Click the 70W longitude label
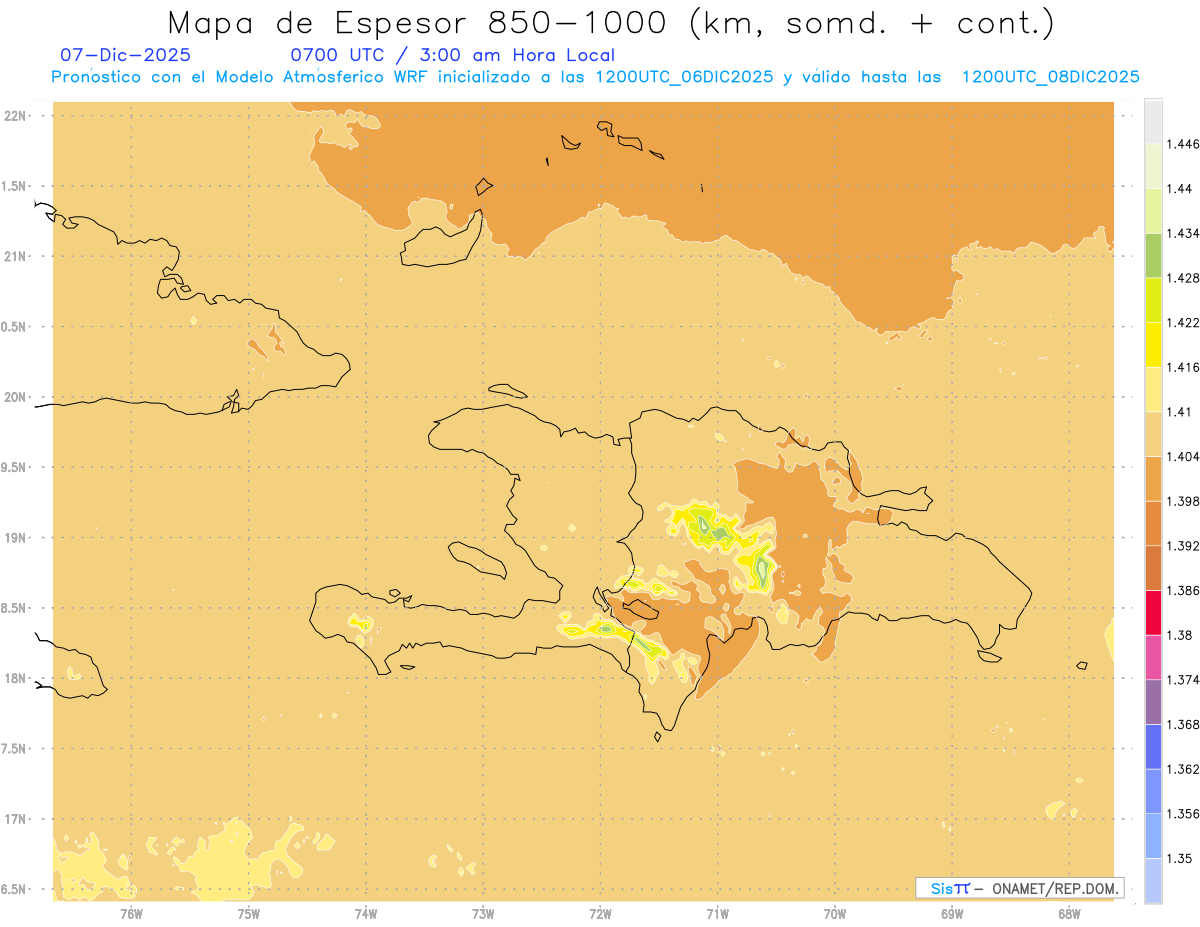The image size is (1200, 927). [835, 913]
